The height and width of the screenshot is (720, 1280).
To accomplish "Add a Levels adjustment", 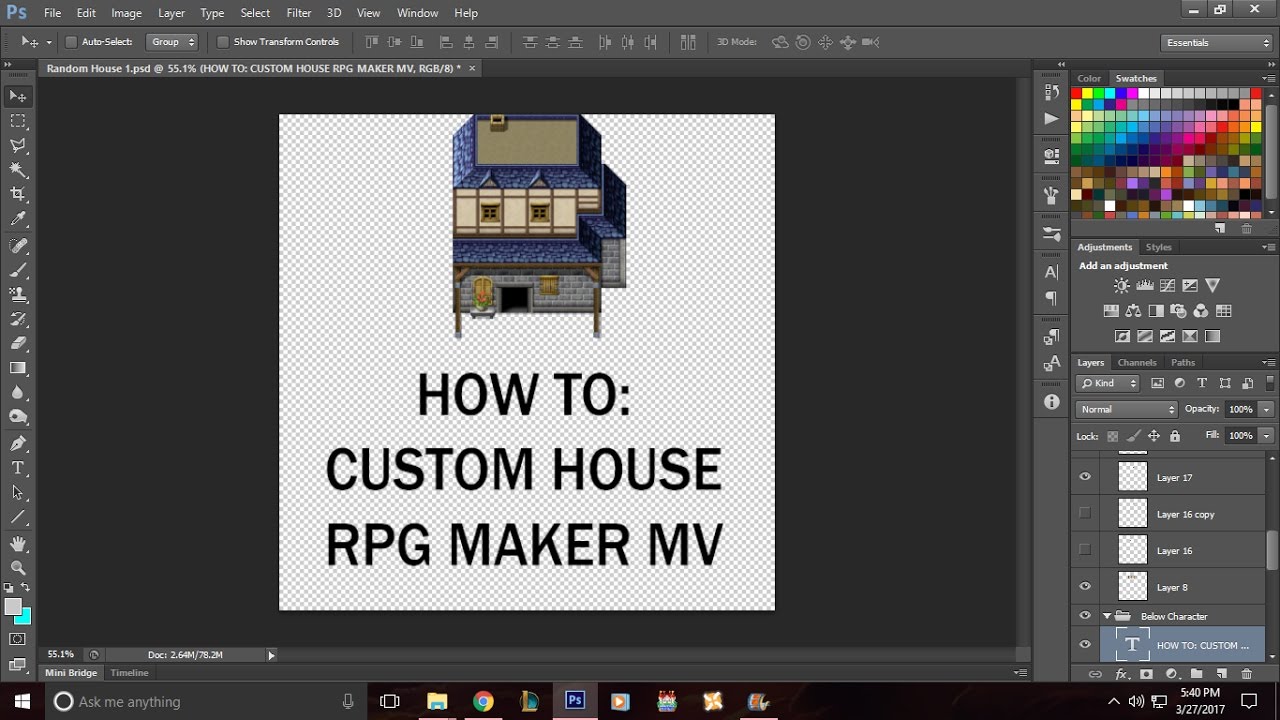I will pos(1145,286).
